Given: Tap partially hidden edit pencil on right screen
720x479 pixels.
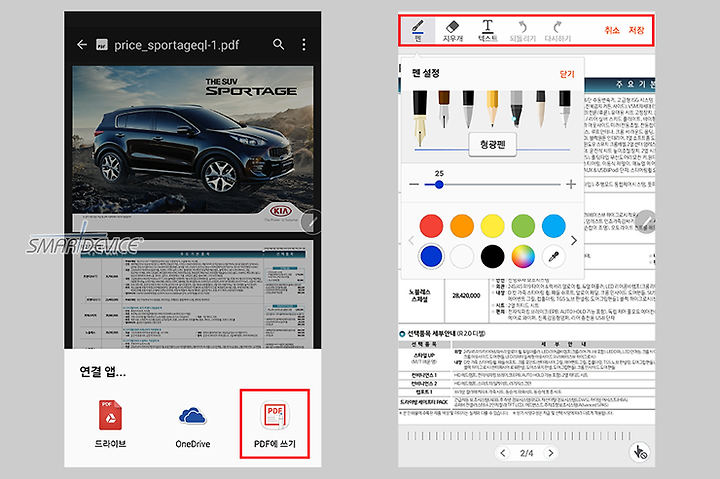Looking at the screenshot, I should tap(647, 222).
